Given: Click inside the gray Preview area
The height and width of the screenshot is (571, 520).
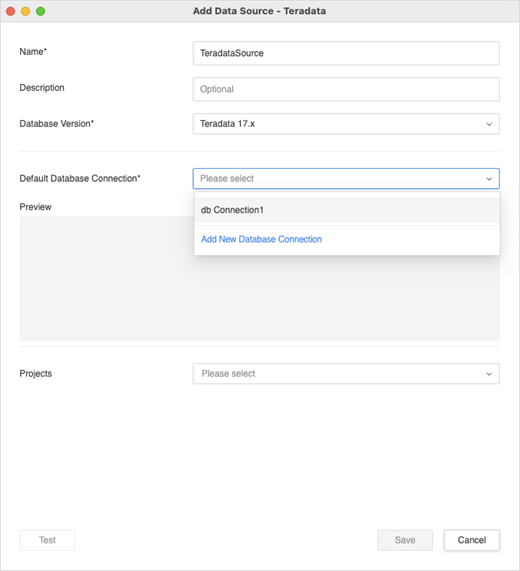Looking at the screenshot, I should click(106, 279).
